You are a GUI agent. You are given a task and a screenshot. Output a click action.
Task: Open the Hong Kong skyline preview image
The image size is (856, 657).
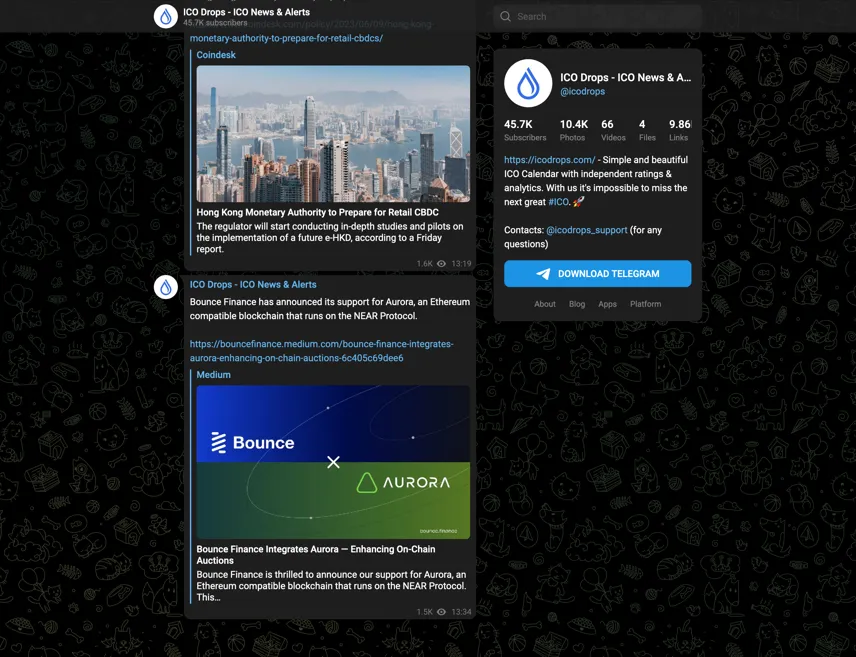[333, 134]
